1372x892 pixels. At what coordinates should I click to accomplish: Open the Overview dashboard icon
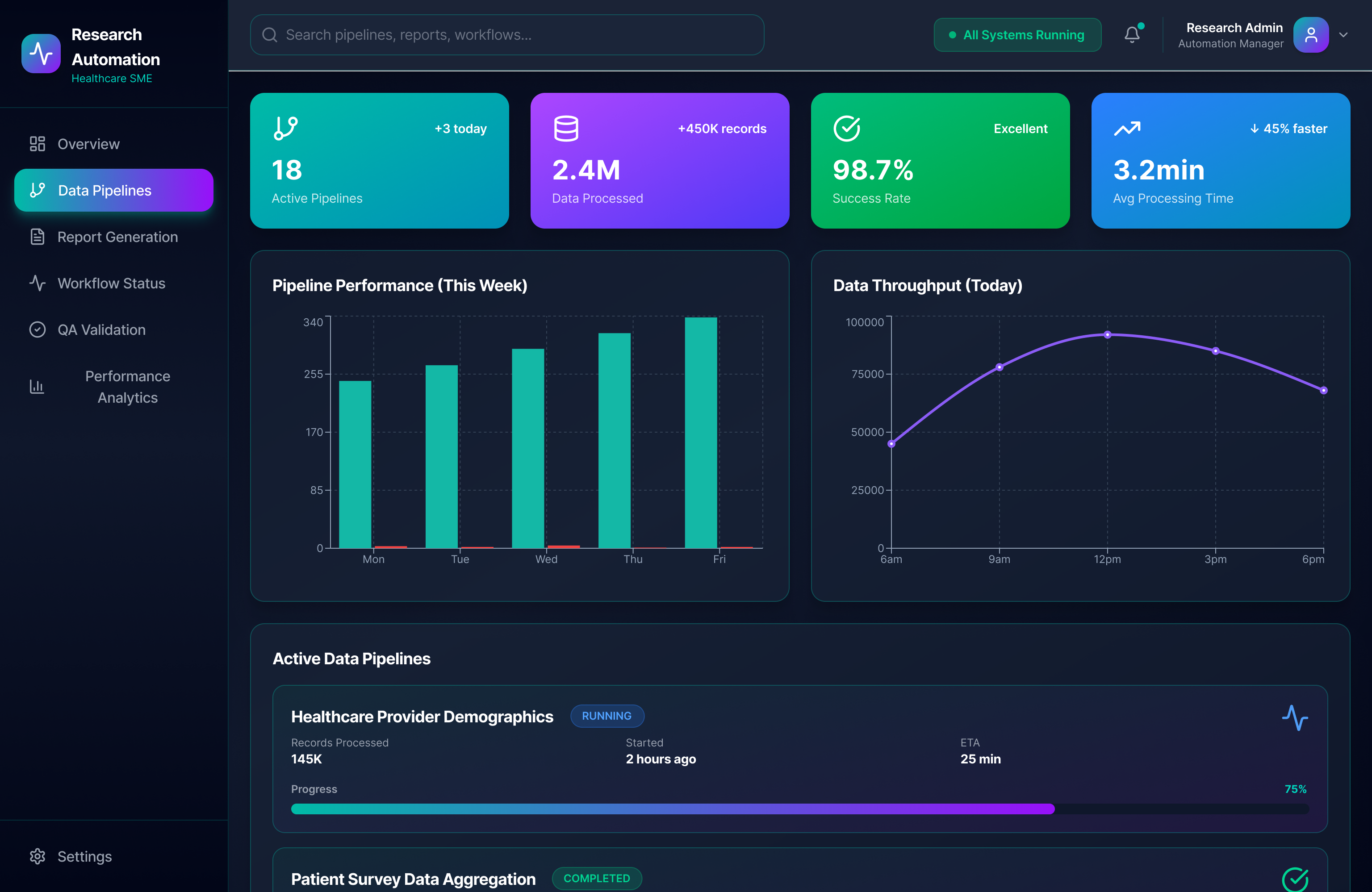37,143
